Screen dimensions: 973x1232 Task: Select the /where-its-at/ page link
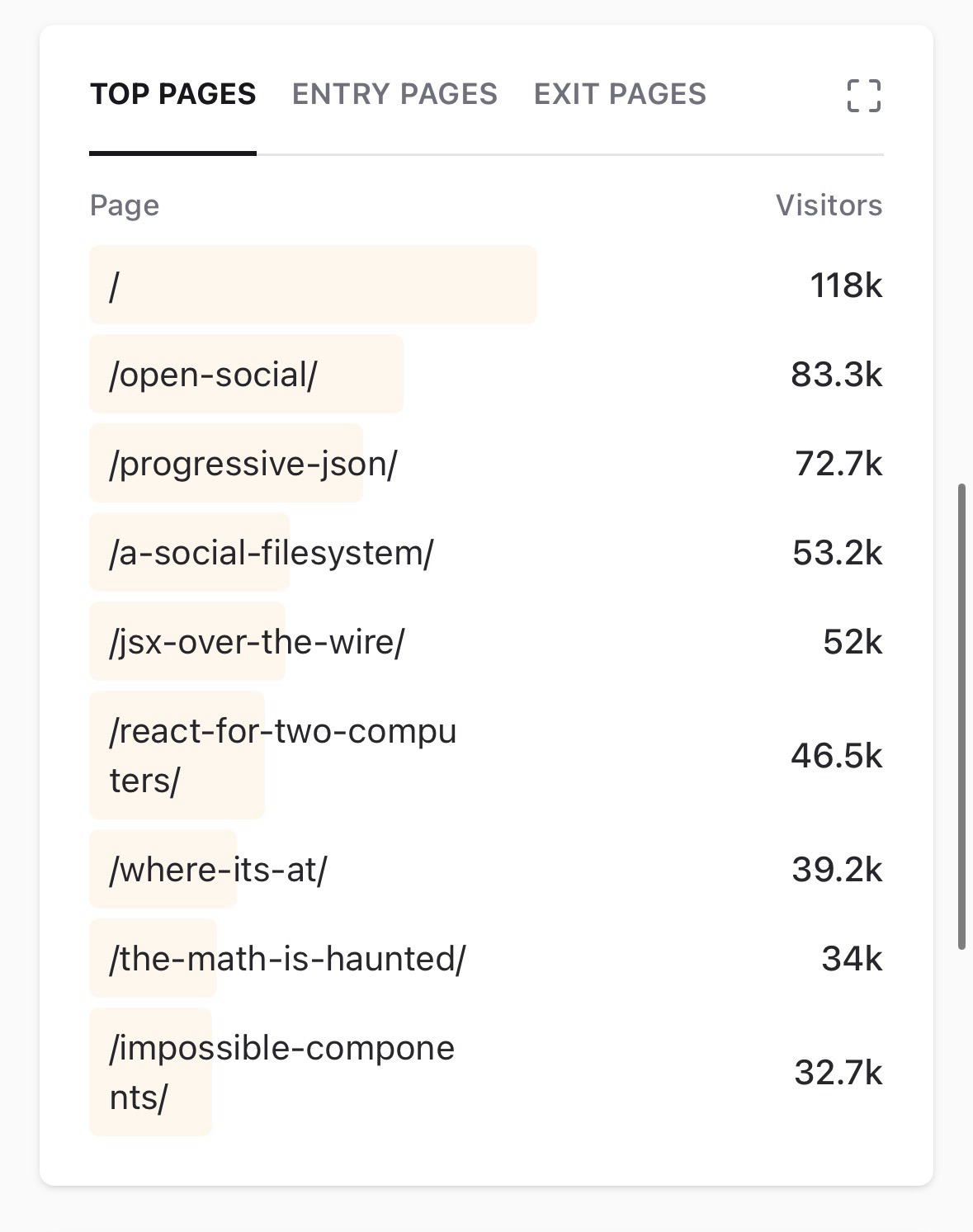[x=218, y=870]
